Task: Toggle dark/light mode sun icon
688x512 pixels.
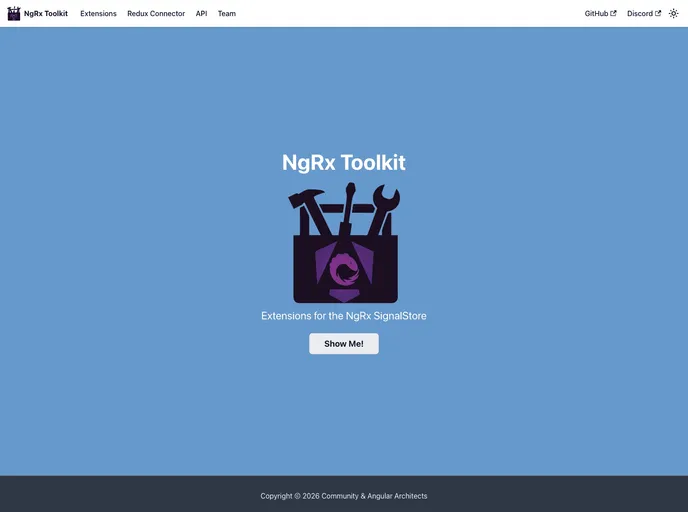Action: pos(673,14)
